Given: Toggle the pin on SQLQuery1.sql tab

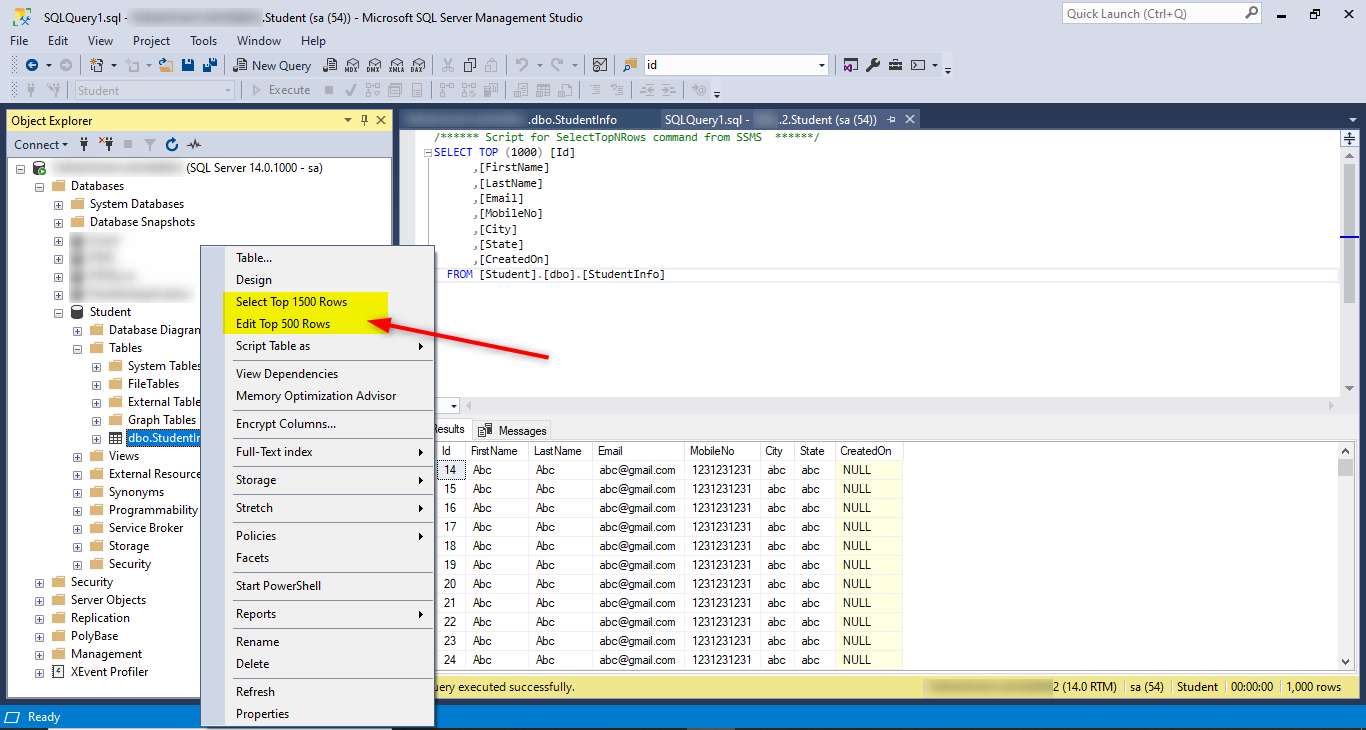Looking at the screenshot, I should tap(891, 120).
